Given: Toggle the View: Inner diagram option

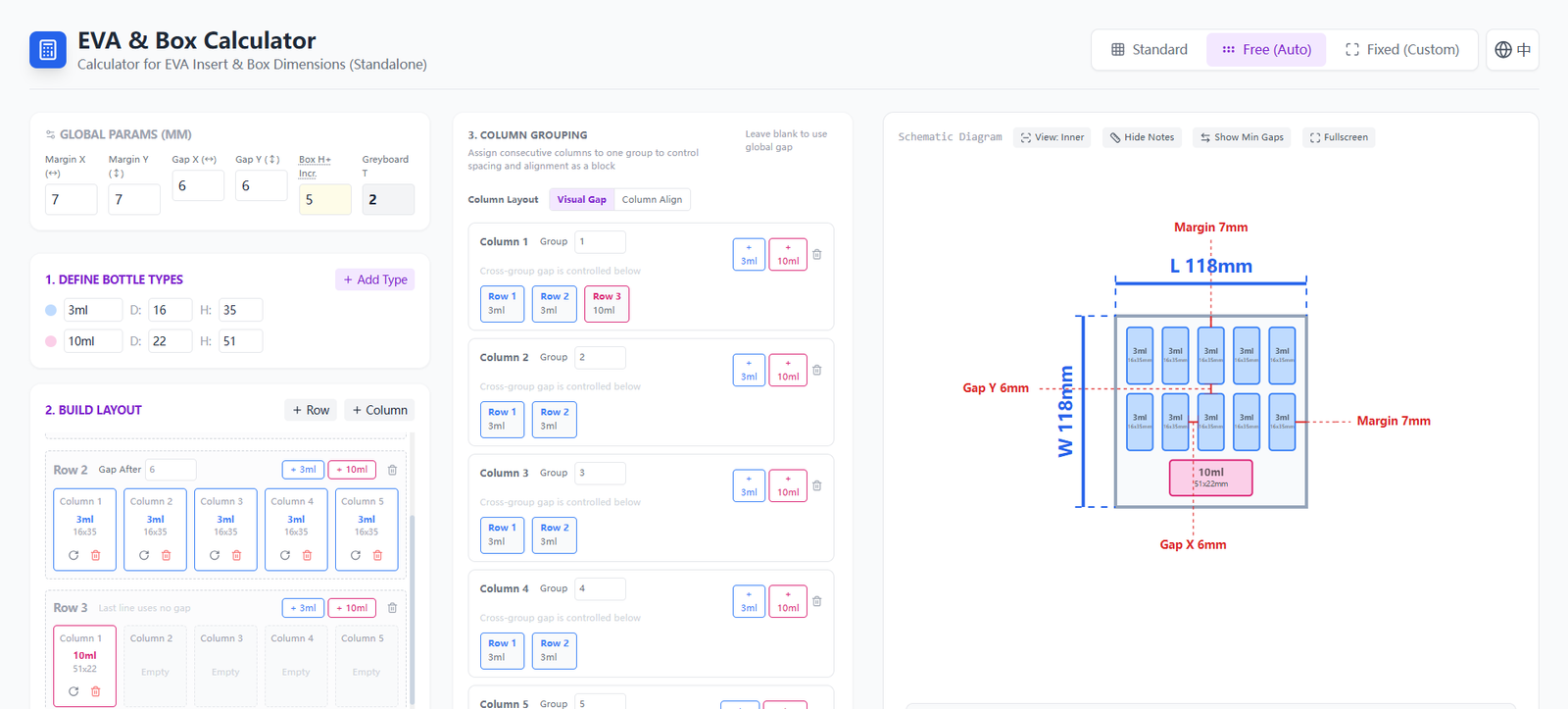Looking at the screenshot, I should [x=1053, y=137].
